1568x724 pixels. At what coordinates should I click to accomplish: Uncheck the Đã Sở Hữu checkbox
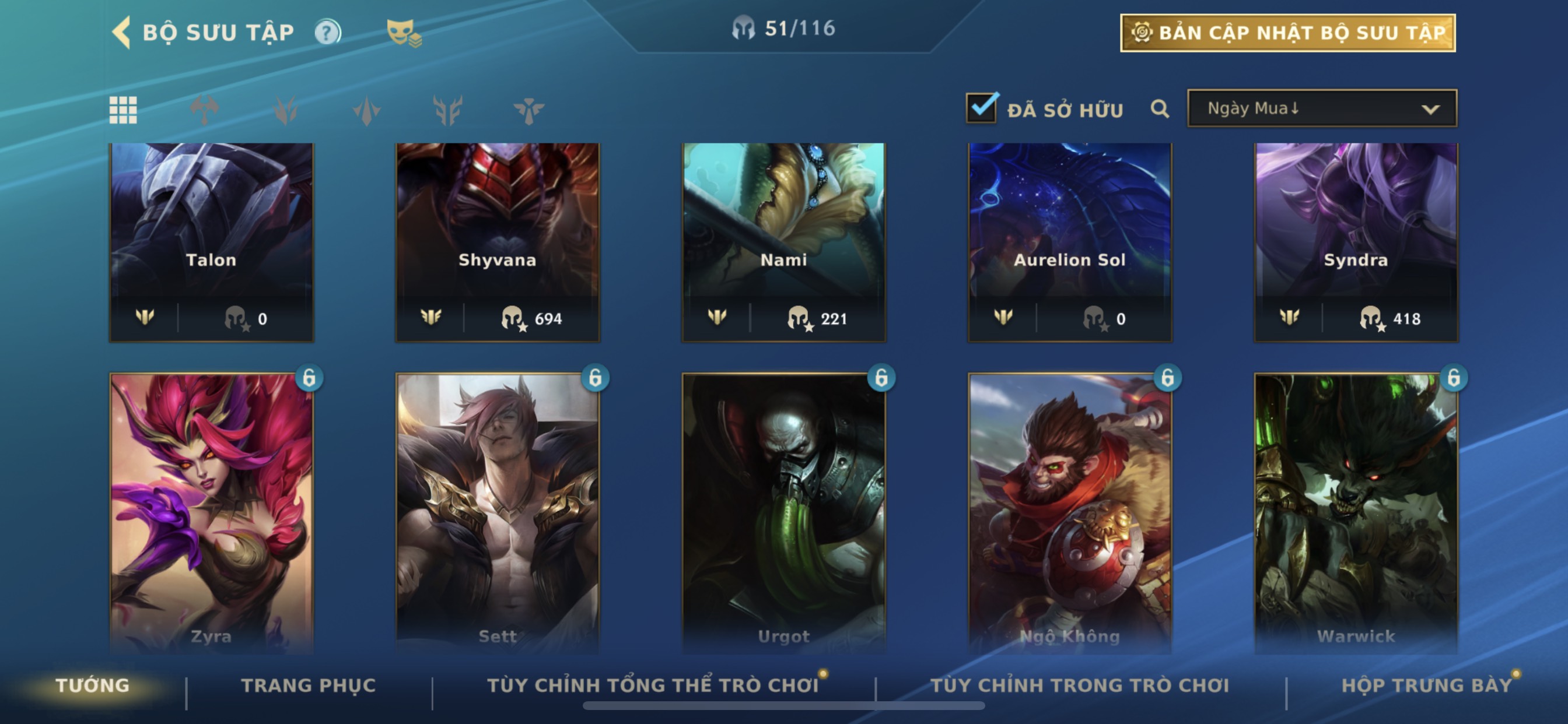(x=981, y=108)
